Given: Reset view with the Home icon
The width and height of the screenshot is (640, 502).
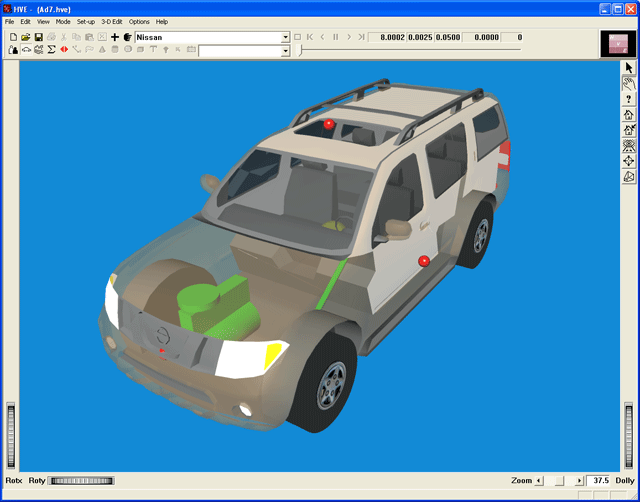Looking at the screenshot, I should [x=629, y=115].
